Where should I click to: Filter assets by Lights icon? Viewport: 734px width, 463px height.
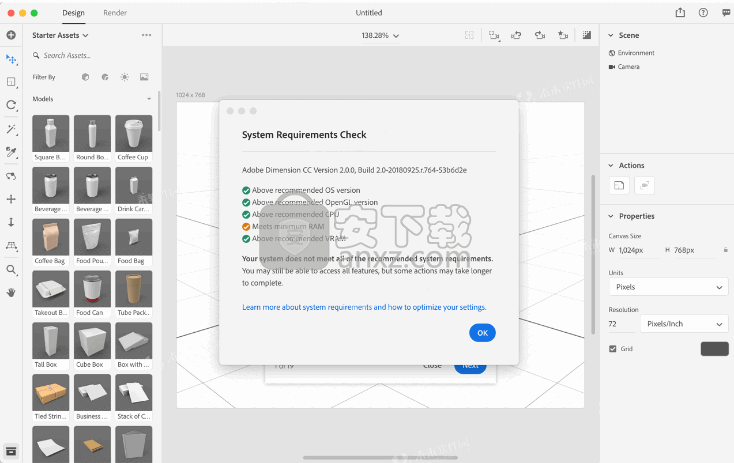point(125,77)
